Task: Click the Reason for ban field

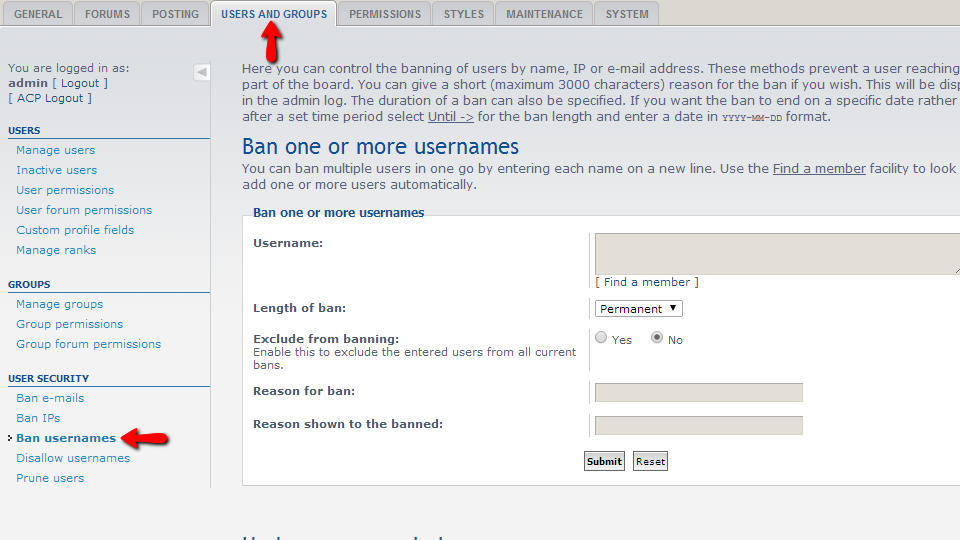Action: click(698, 392)
